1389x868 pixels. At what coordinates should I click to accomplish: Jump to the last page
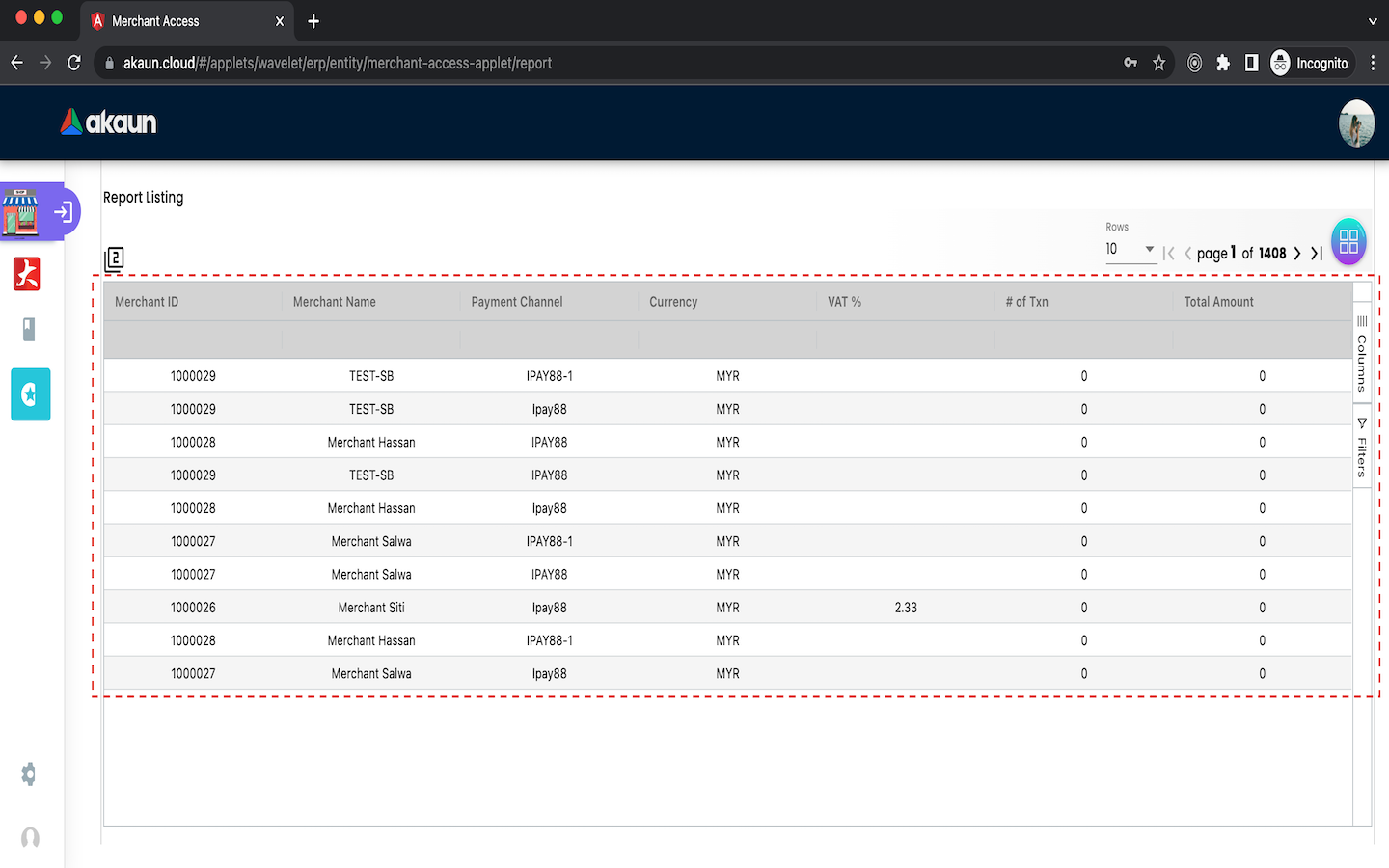click(1317, 254)
